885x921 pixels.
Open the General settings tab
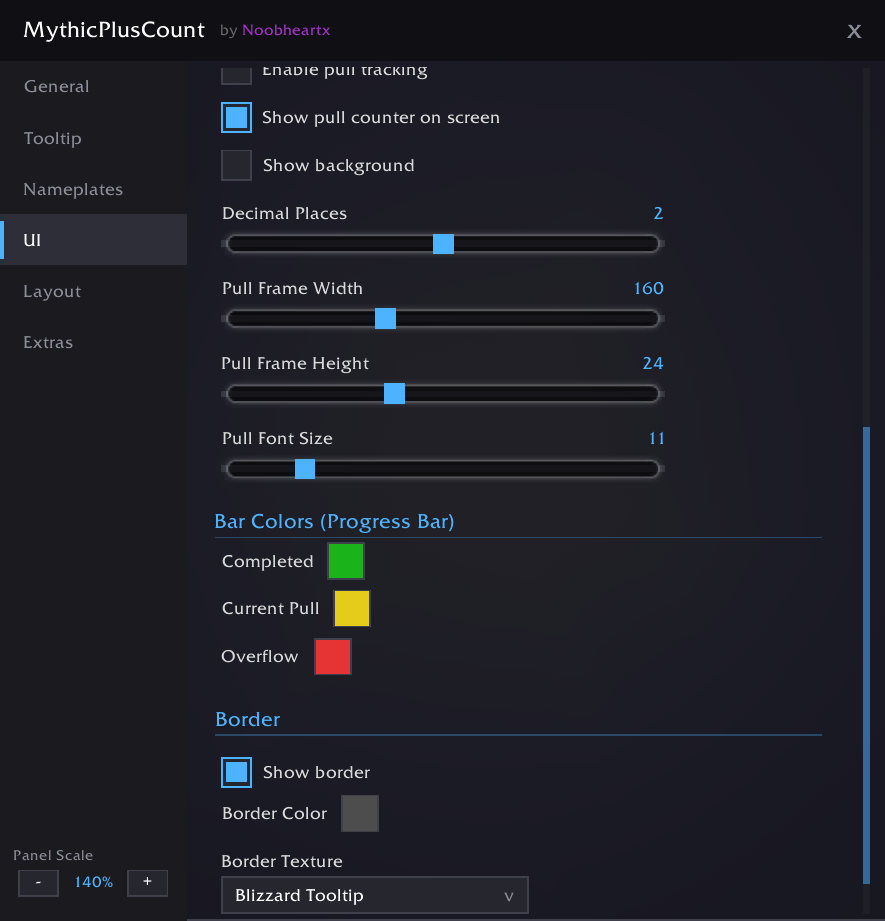(x=57, y=87)
